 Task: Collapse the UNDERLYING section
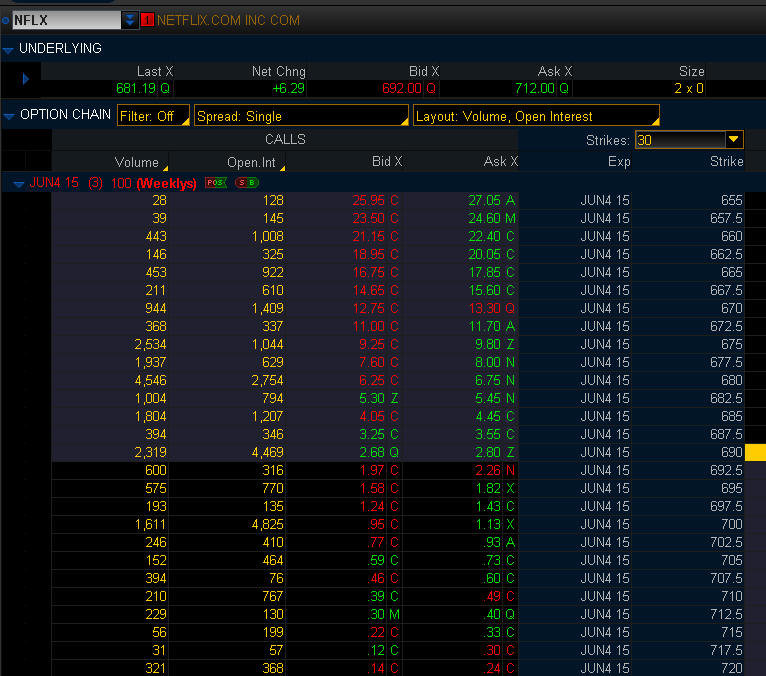pos(9,49)
